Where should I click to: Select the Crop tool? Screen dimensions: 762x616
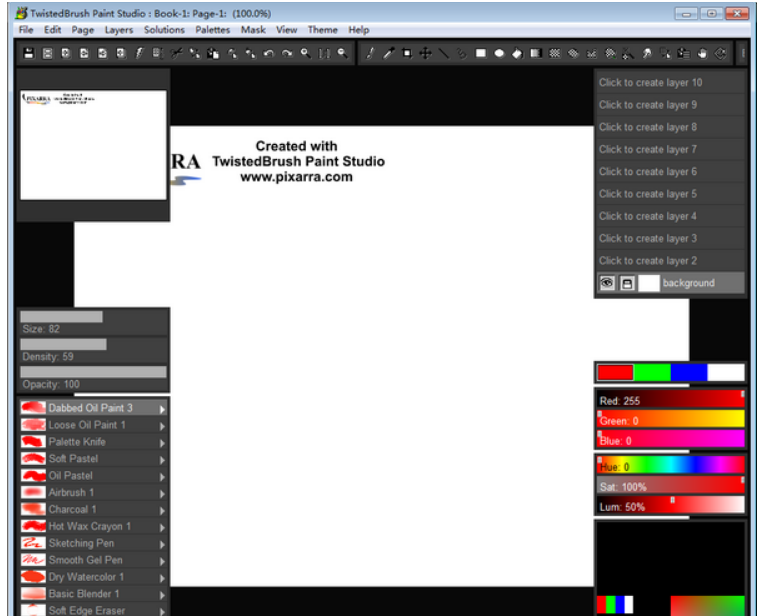[407, 53]
